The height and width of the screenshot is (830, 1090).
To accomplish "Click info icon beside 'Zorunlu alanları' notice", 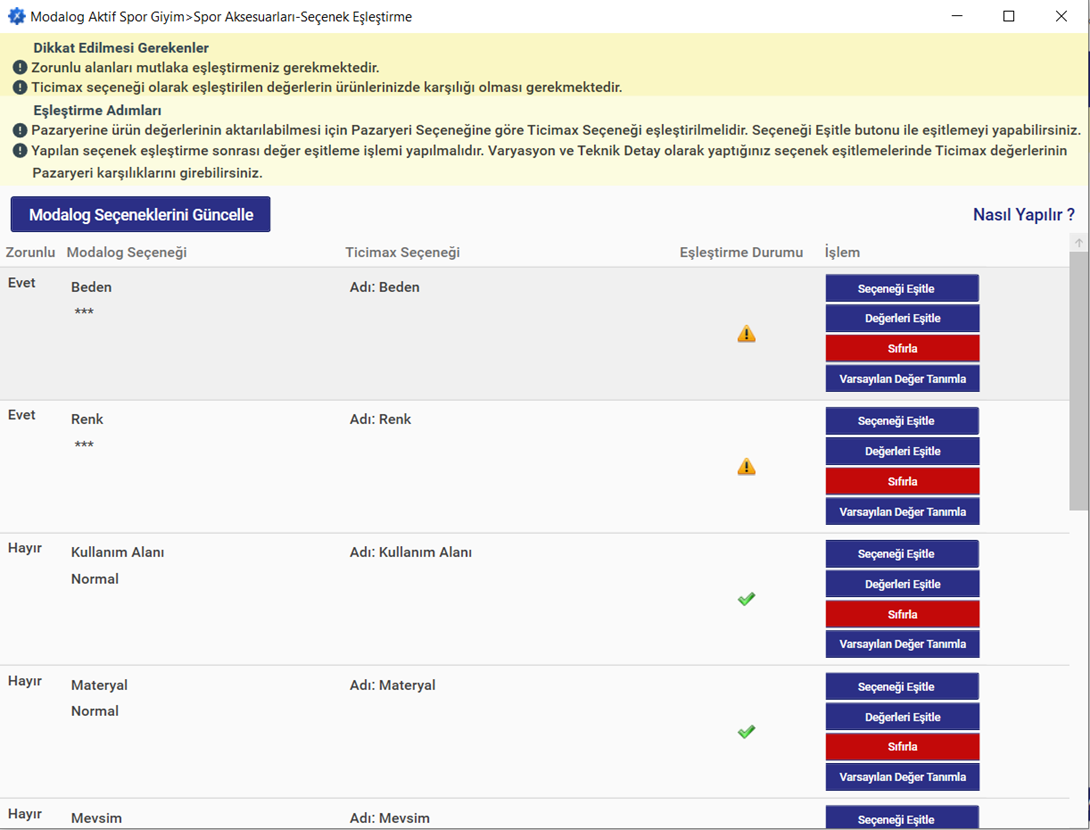I will 20,67.
